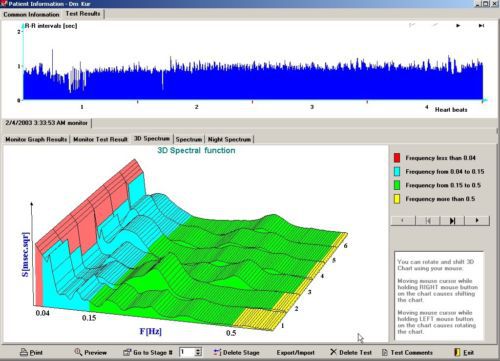The width and height of the screenshot is (500, 361).
Task: Decrease the stage number spinner
Action: [198, 354]
